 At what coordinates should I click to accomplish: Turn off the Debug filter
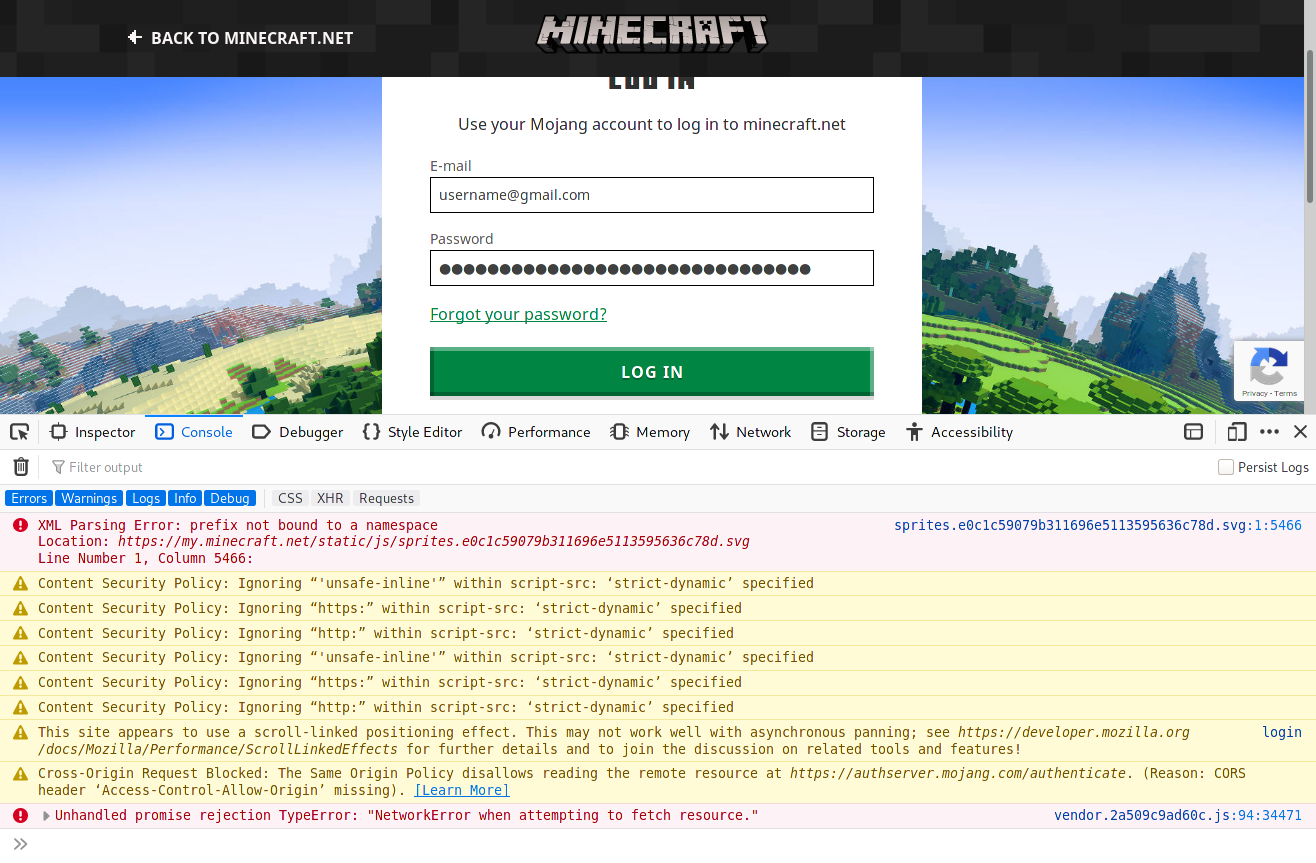[230, 498]
